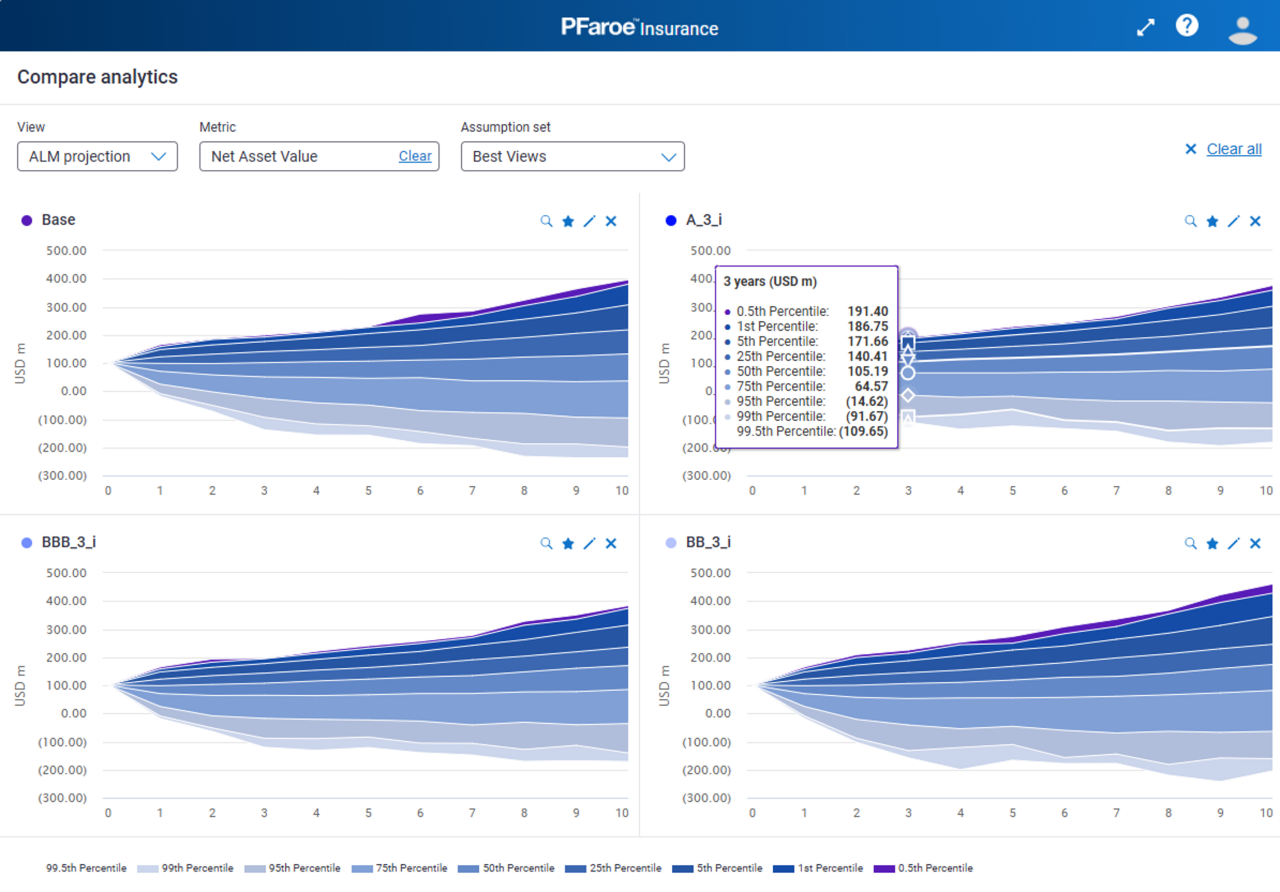Image resolution: width=1280 pixels, height=892 pixels.
Task: Expand the ALM projection View dropdown
Action: click(97, 156)
